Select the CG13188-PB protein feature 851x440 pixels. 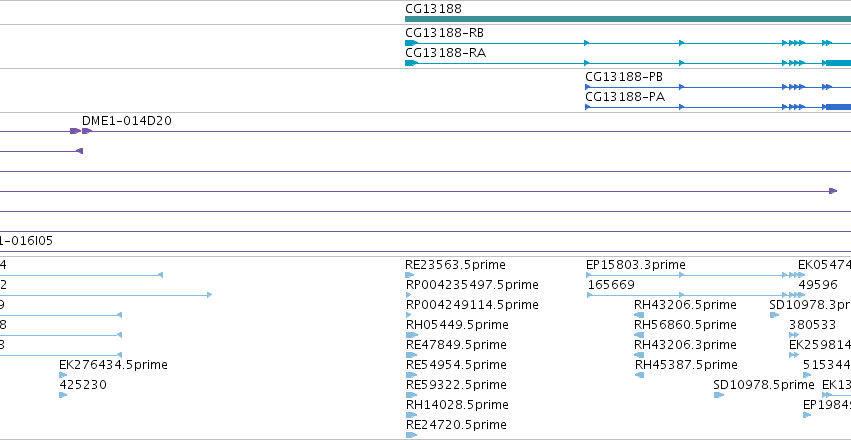pyautogui.click(x=718, y=87)
